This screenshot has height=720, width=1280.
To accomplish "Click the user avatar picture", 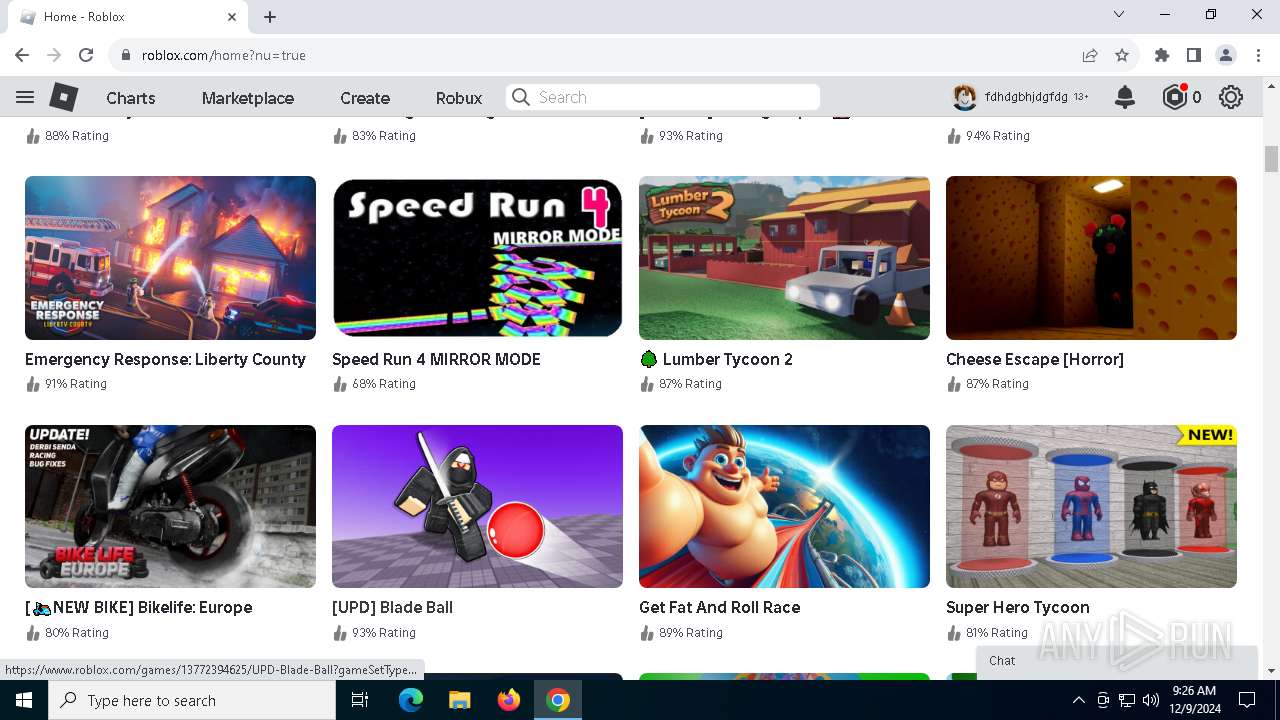I will click(x=964, y=97).
